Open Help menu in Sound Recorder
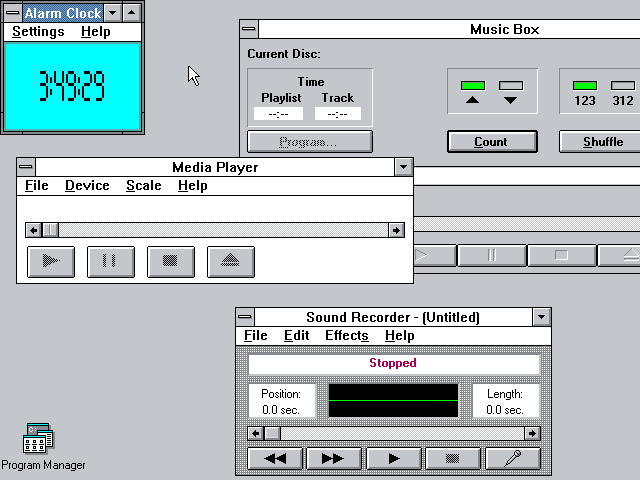This screenshot has height=480, width=640. [400, 336]
